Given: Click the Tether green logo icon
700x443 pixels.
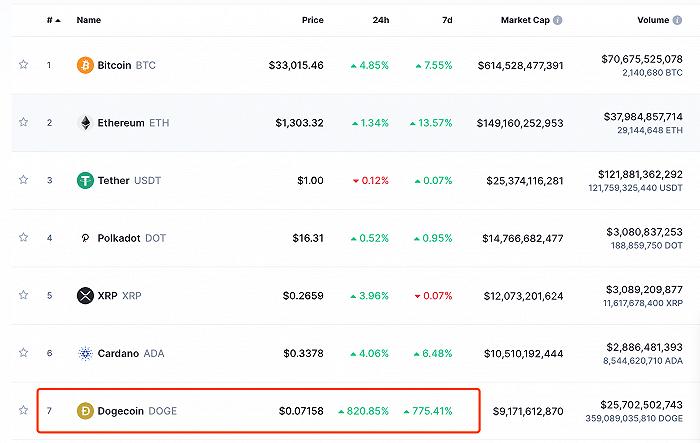Looking at the screenshot, I should (85, 180).
